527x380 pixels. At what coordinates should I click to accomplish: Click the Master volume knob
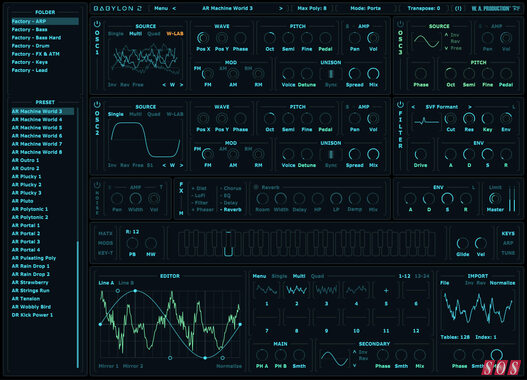(x=495, y=198)
